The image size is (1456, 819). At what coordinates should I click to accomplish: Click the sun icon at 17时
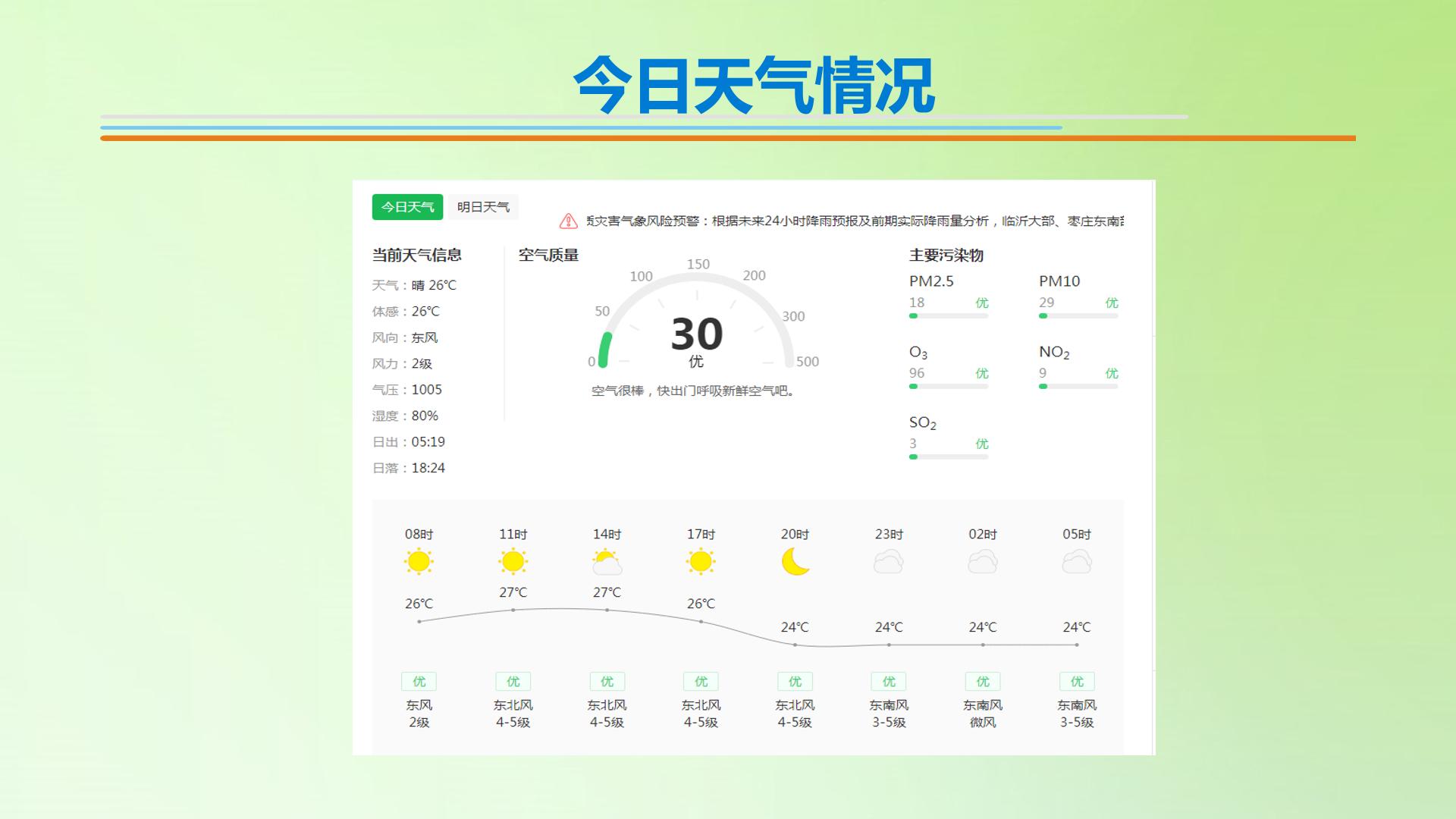pos(701,562)
